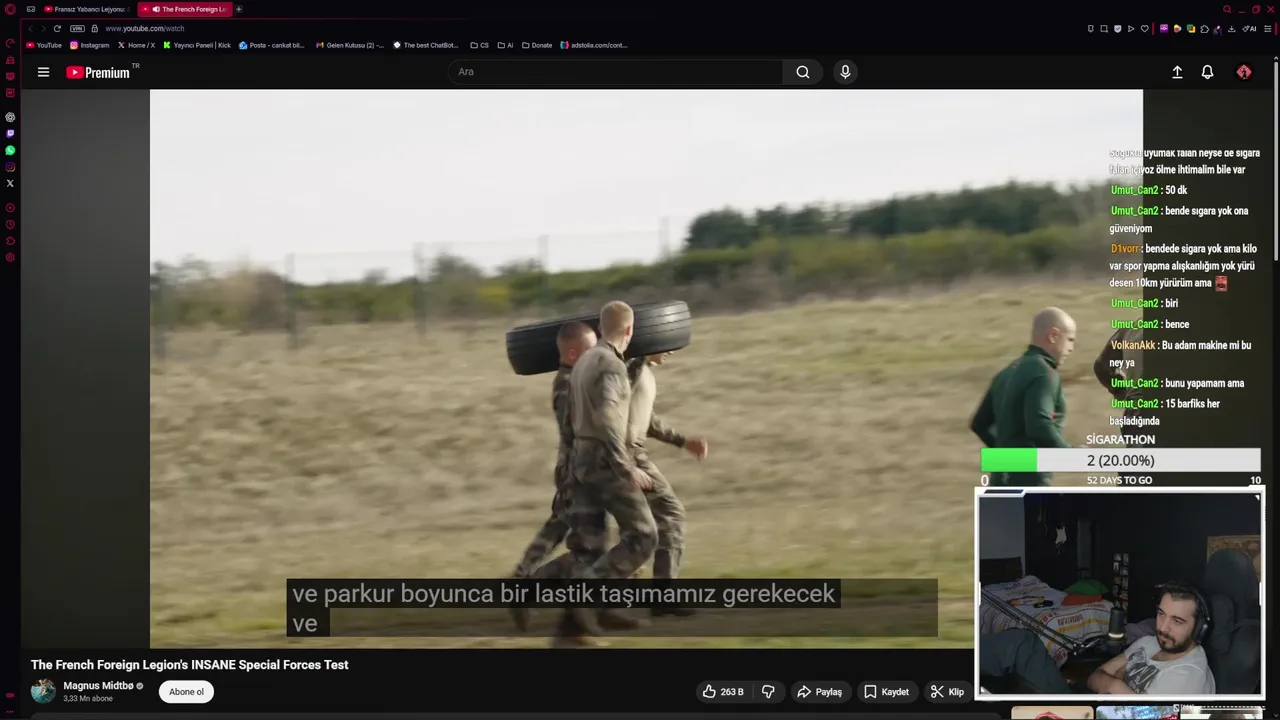Viewport: 1280px width, 720px height.
Task: Open the Opera AI toolbar button
Action: tap(1250, 28)
